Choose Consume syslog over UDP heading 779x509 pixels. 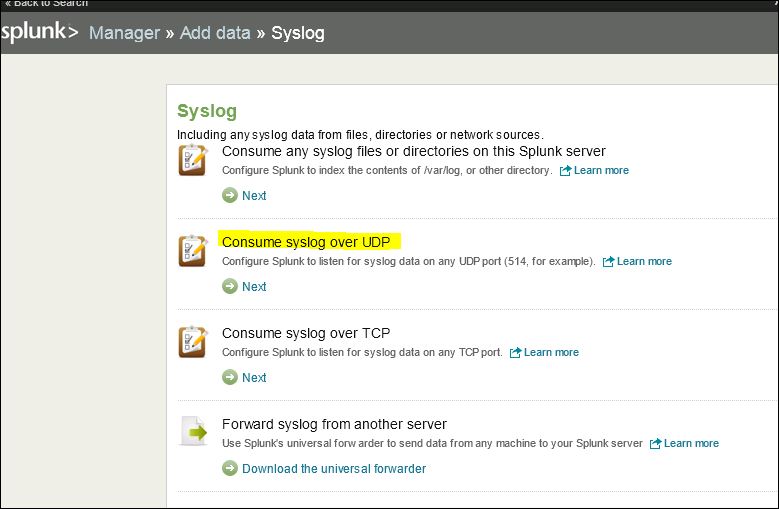pyautogui.click(x=305, y=242)
